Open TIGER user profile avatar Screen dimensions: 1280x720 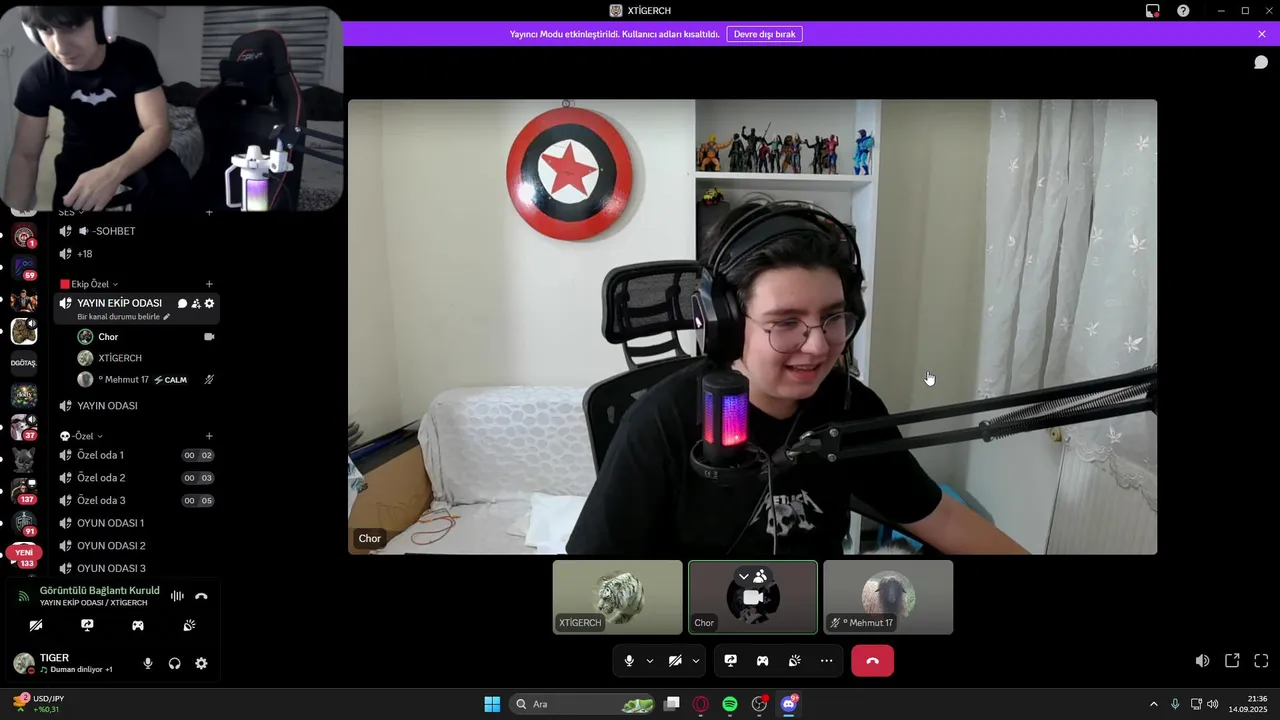pyautogui.click(x=24, y=663)
